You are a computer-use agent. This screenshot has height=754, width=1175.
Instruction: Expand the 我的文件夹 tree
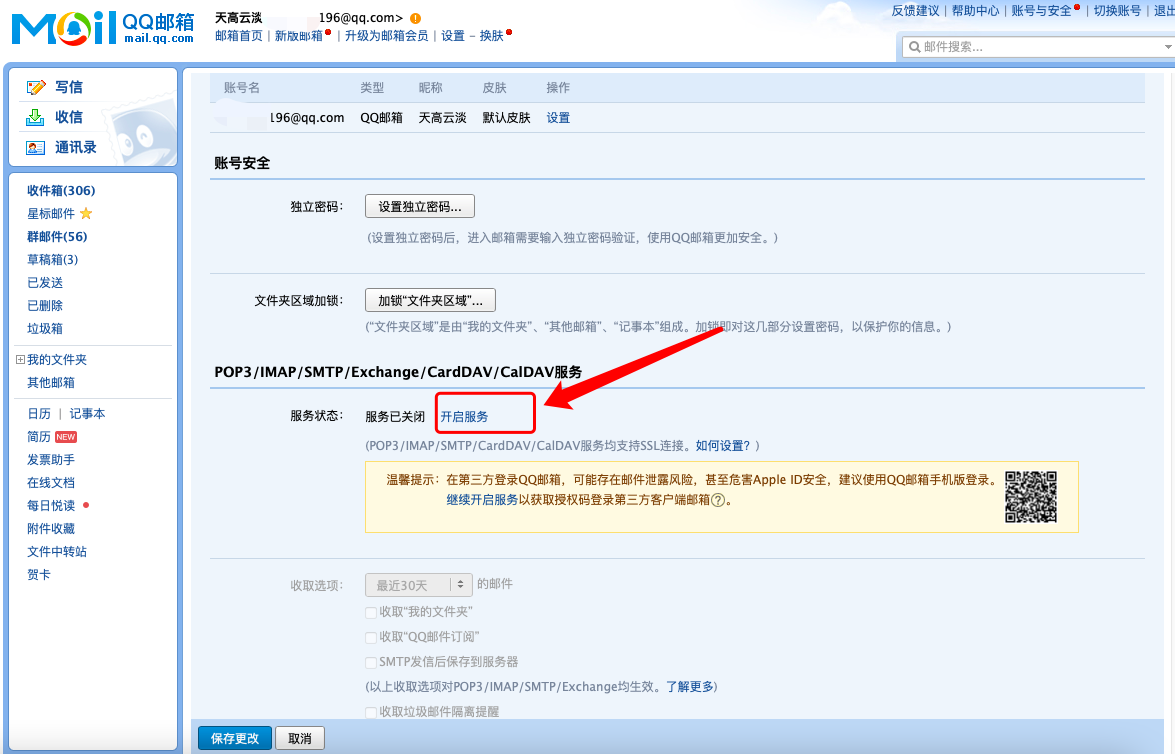pos(20,360)
